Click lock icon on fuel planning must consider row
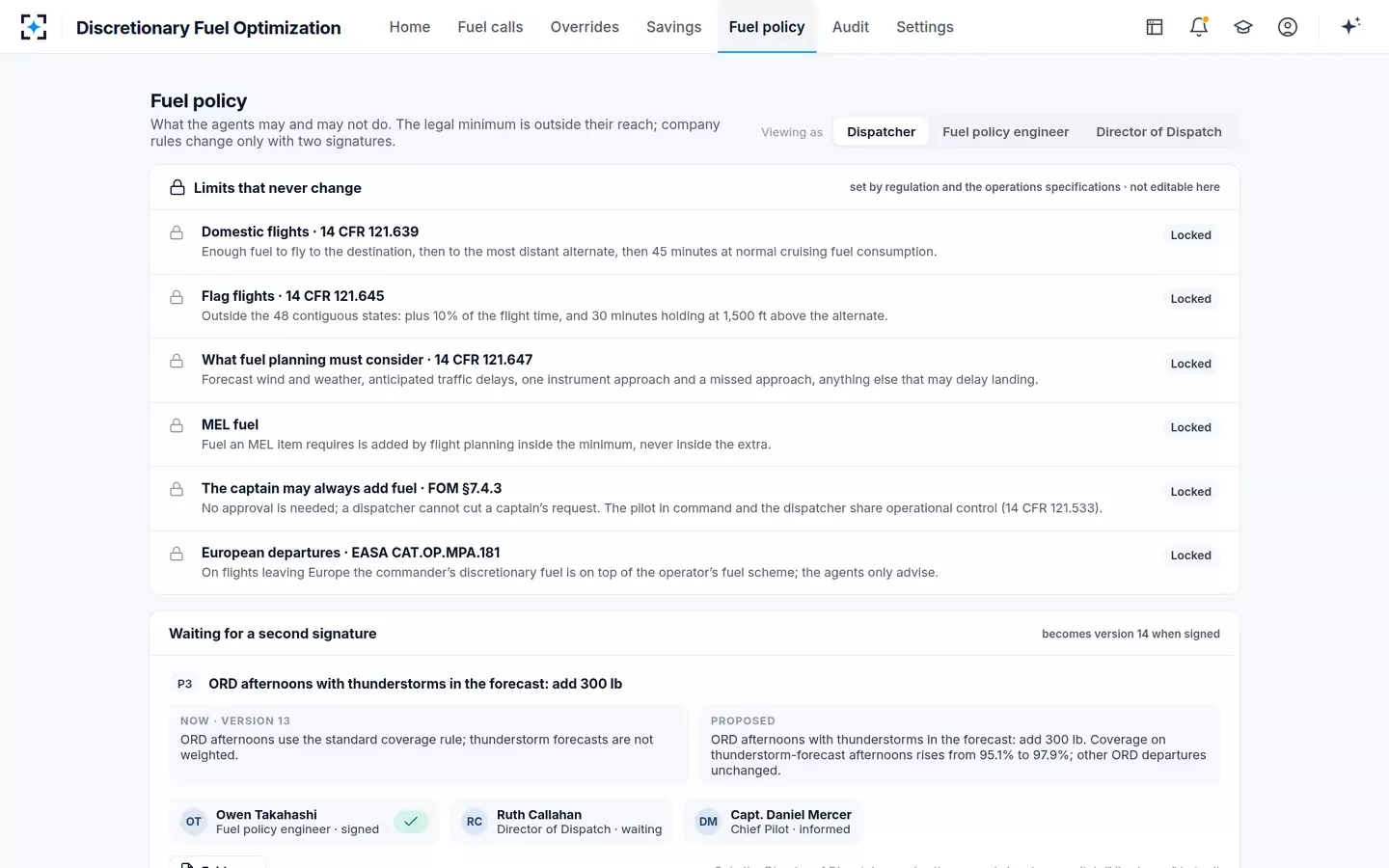This screenshot has width=1389, height=868. pos(177,361)
